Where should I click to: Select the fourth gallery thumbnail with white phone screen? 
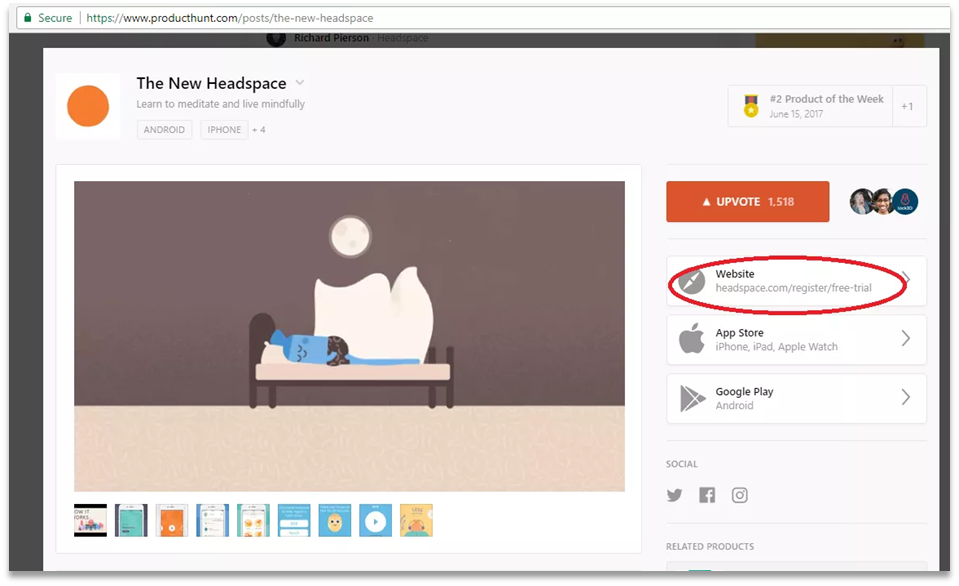[x=212, y=521]
